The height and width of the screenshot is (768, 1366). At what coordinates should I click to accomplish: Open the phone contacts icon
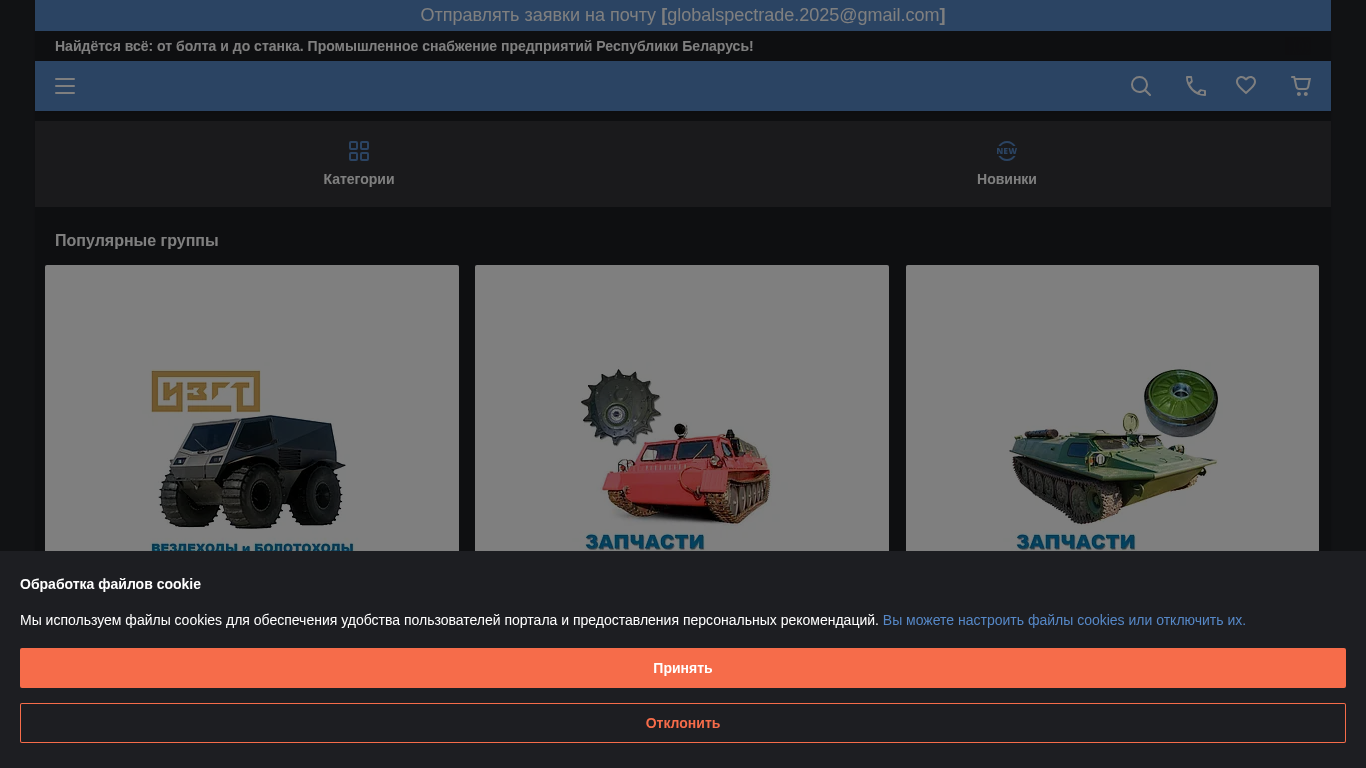[x=1196, y=86]
